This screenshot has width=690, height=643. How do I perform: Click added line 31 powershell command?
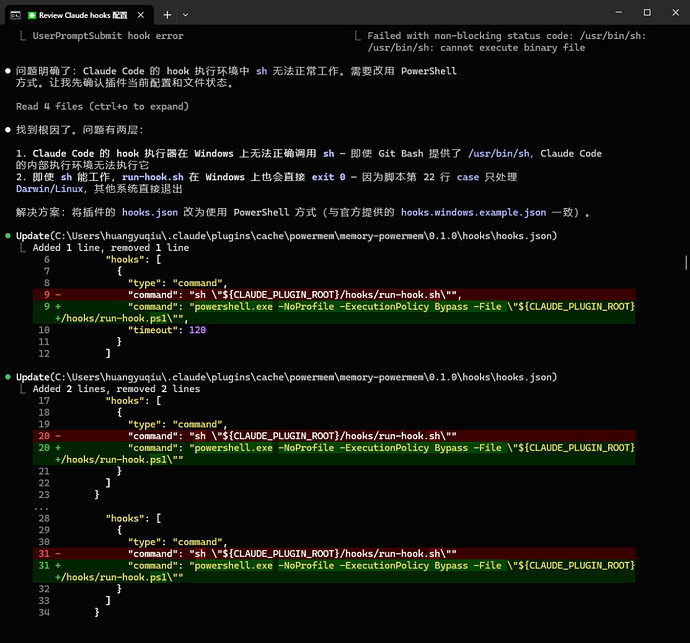click(x=334, y=571)
